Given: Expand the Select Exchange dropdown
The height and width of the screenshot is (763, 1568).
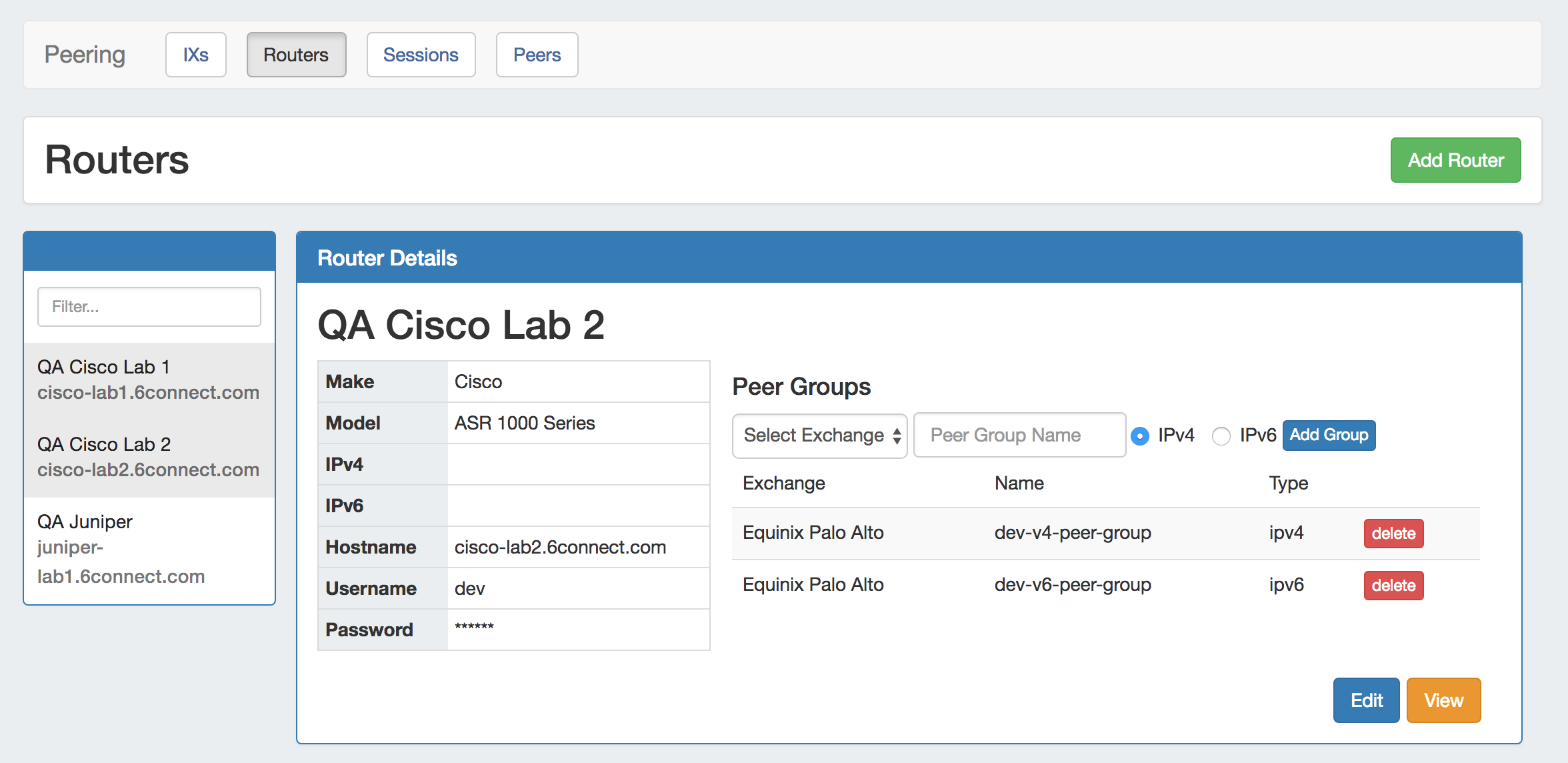Looking at the screenshot, I should pos(820,436).
